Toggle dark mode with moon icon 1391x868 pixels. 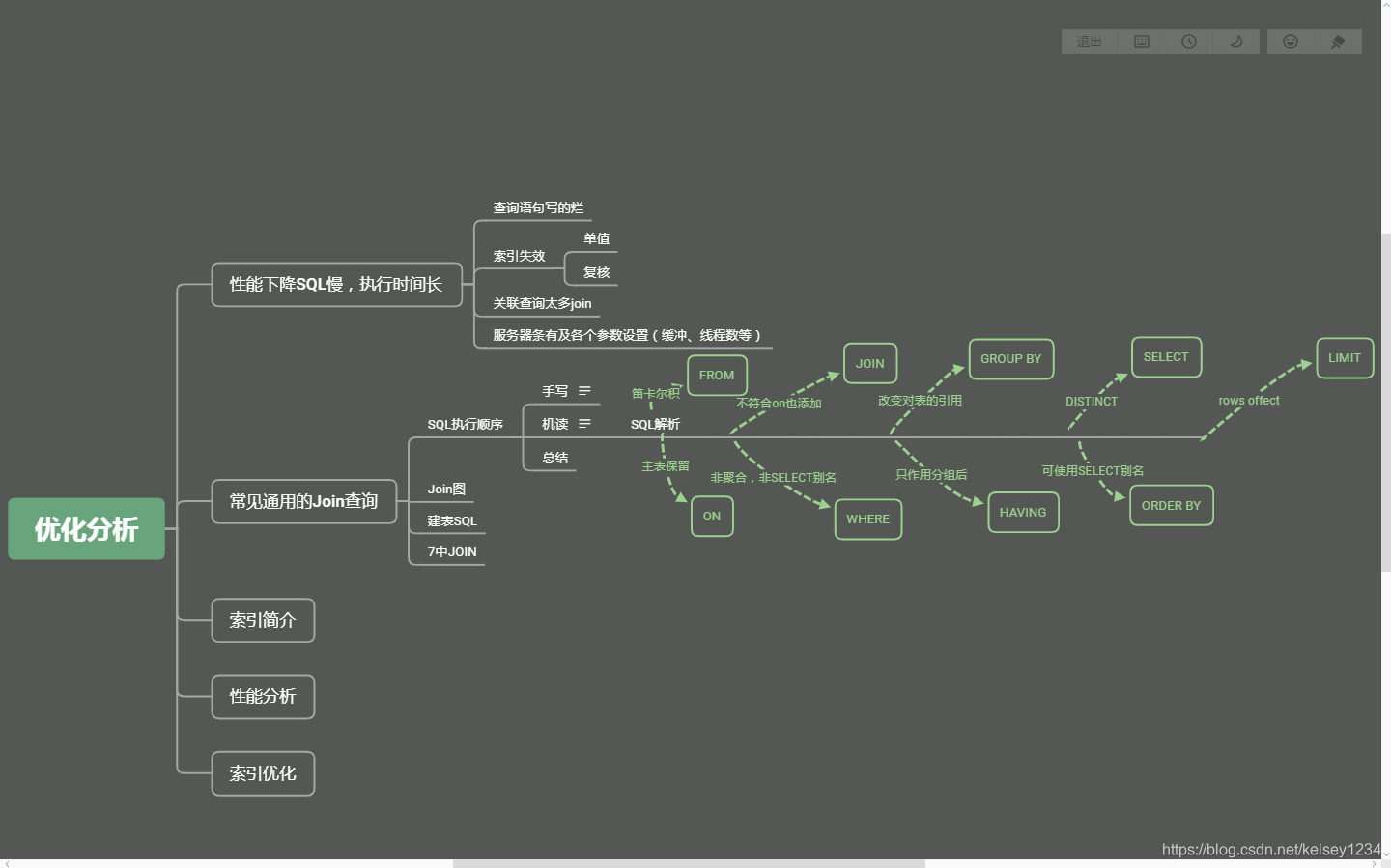tap(1236, 42)
